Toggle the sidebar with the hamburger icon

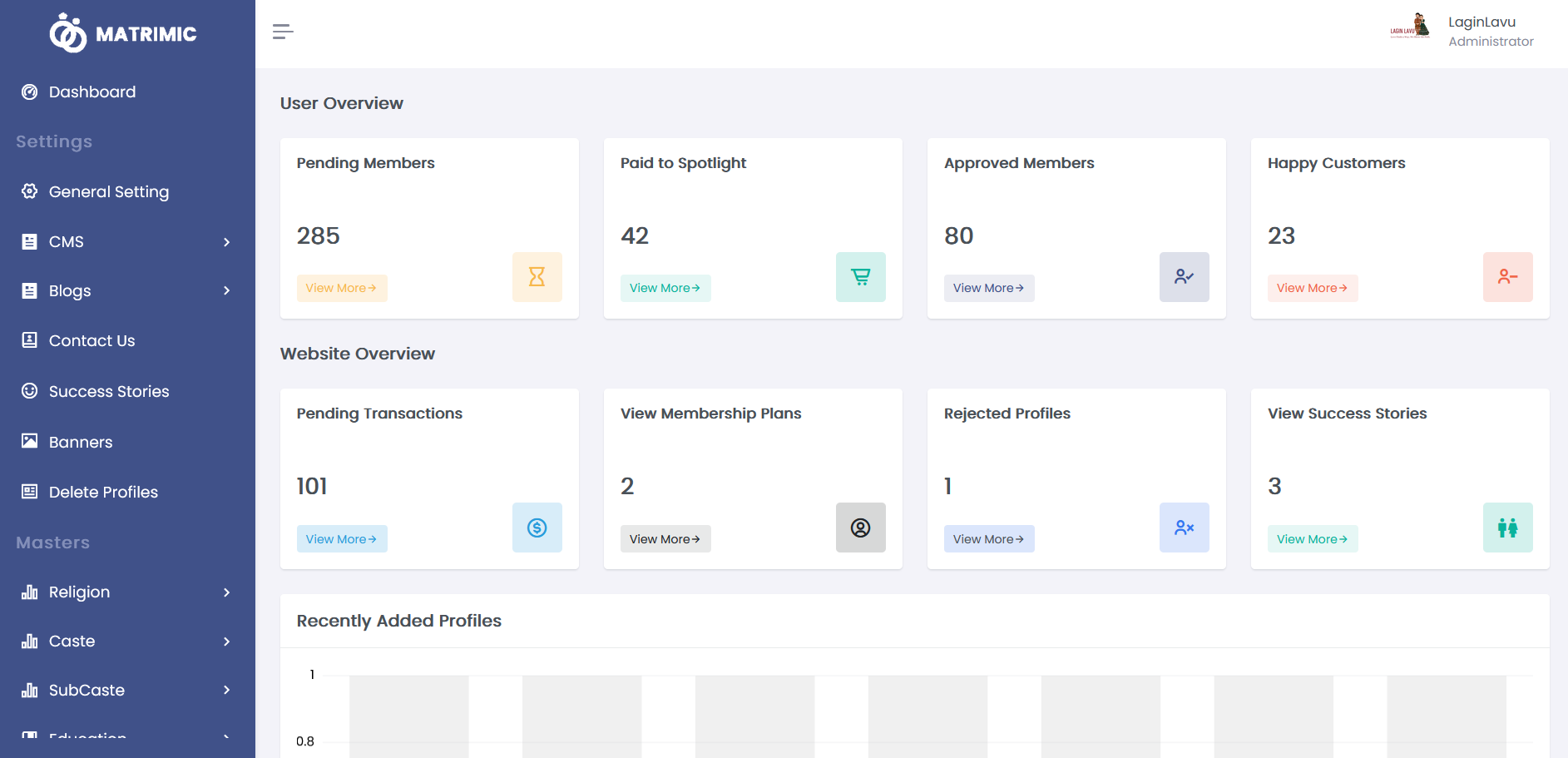point(283,32)
